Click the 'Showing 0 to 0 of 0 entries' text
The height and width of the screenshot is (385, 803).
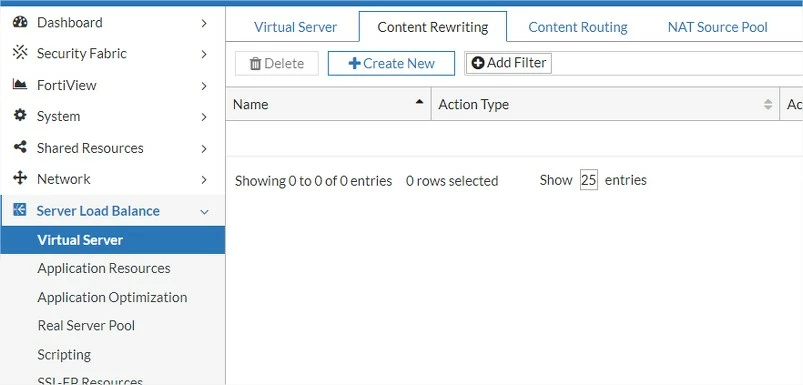[x=313, y=181]
